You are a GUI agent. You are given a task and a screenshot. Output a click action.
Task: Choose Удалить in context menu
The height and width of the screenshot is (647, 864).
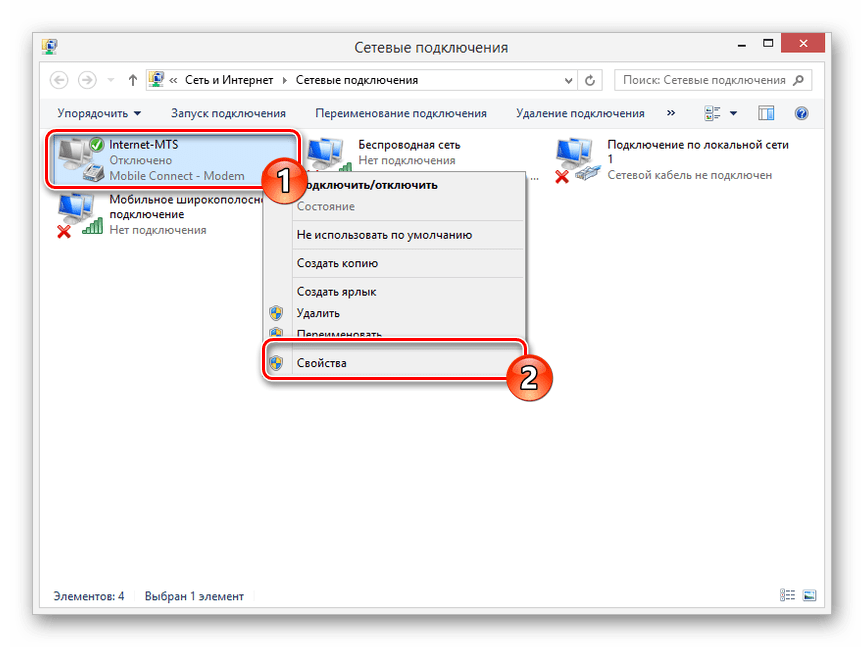click(x=394, y=313)
